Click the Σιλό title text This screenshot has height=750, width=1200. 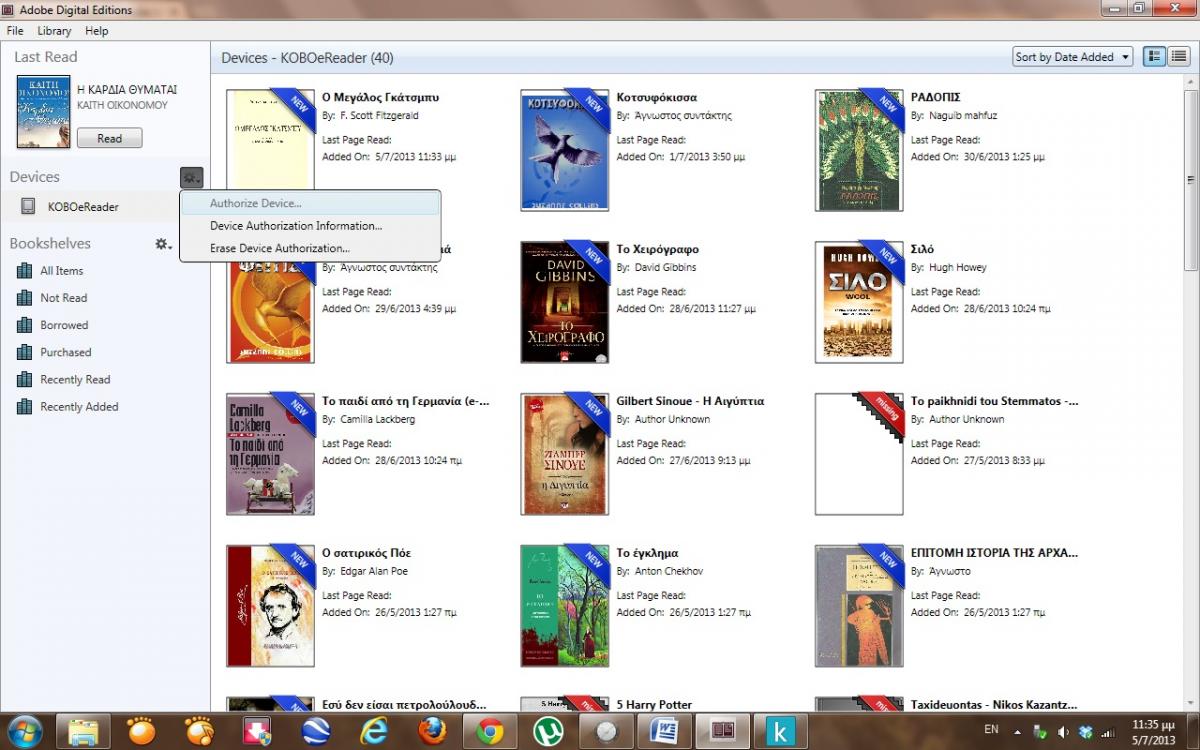923,249
